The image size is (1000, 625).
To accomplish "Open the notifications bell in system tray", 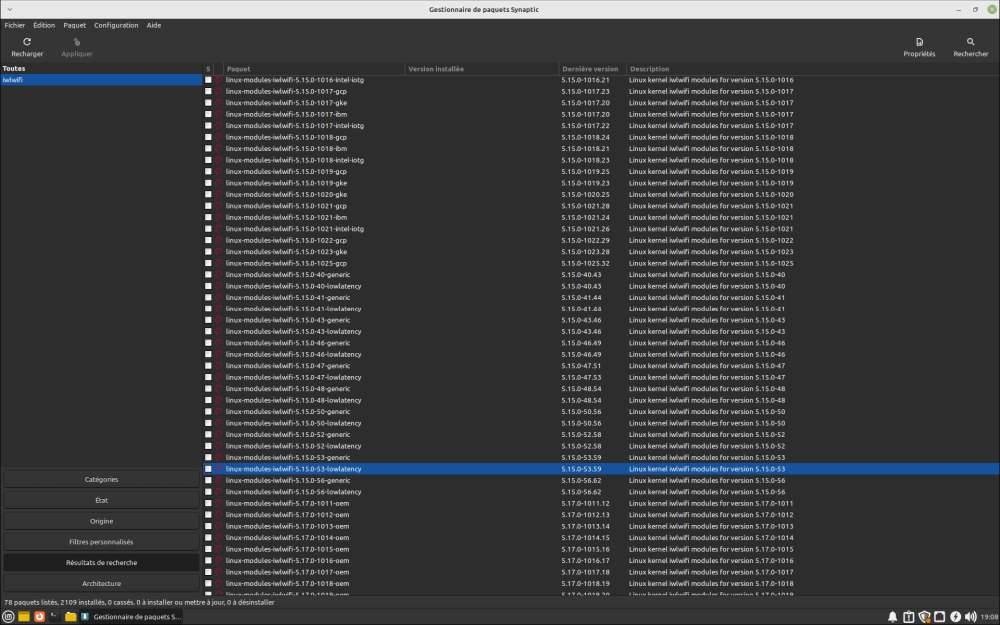I will coord(892,617).
